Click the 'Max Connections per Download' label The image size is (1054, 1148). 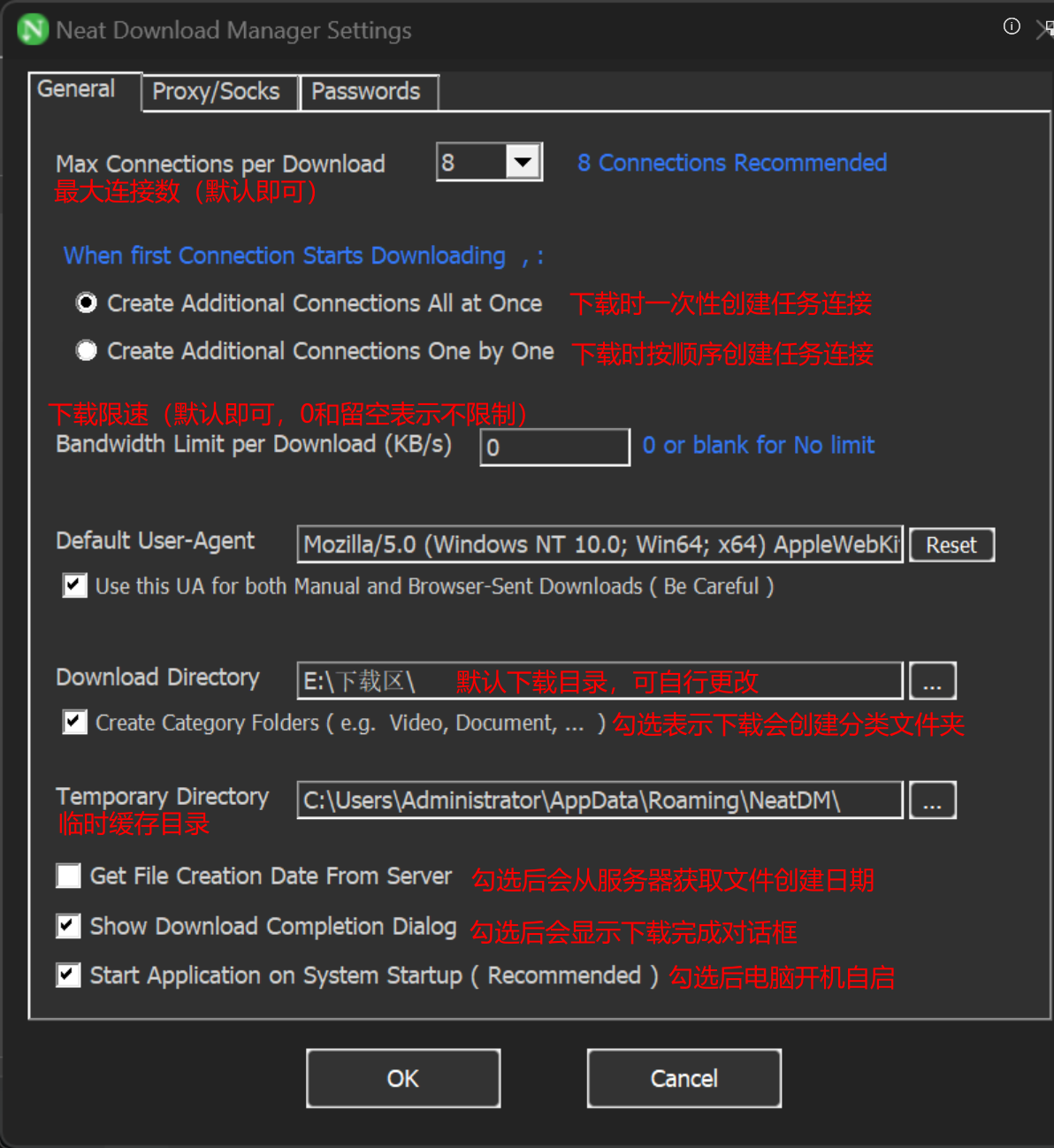tap(220, 164)
